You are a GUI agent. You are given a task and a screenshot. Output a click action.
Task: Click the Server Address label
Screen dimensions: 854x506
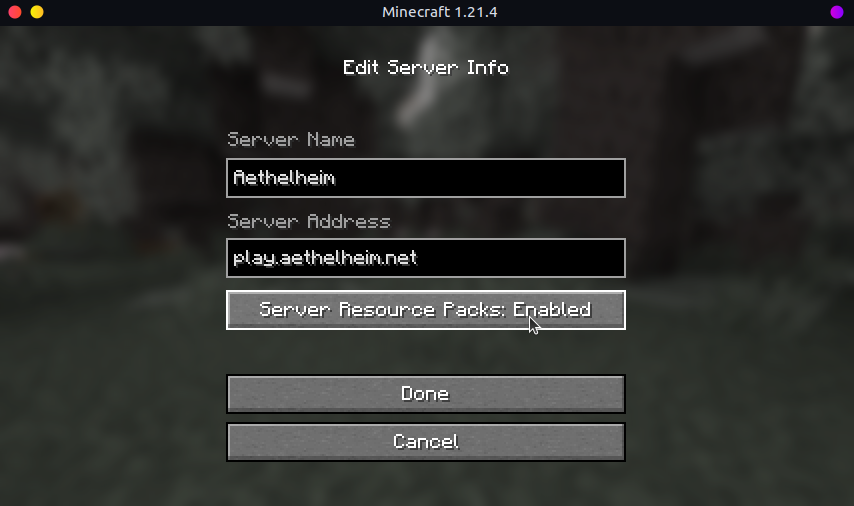tap(309, 221)
